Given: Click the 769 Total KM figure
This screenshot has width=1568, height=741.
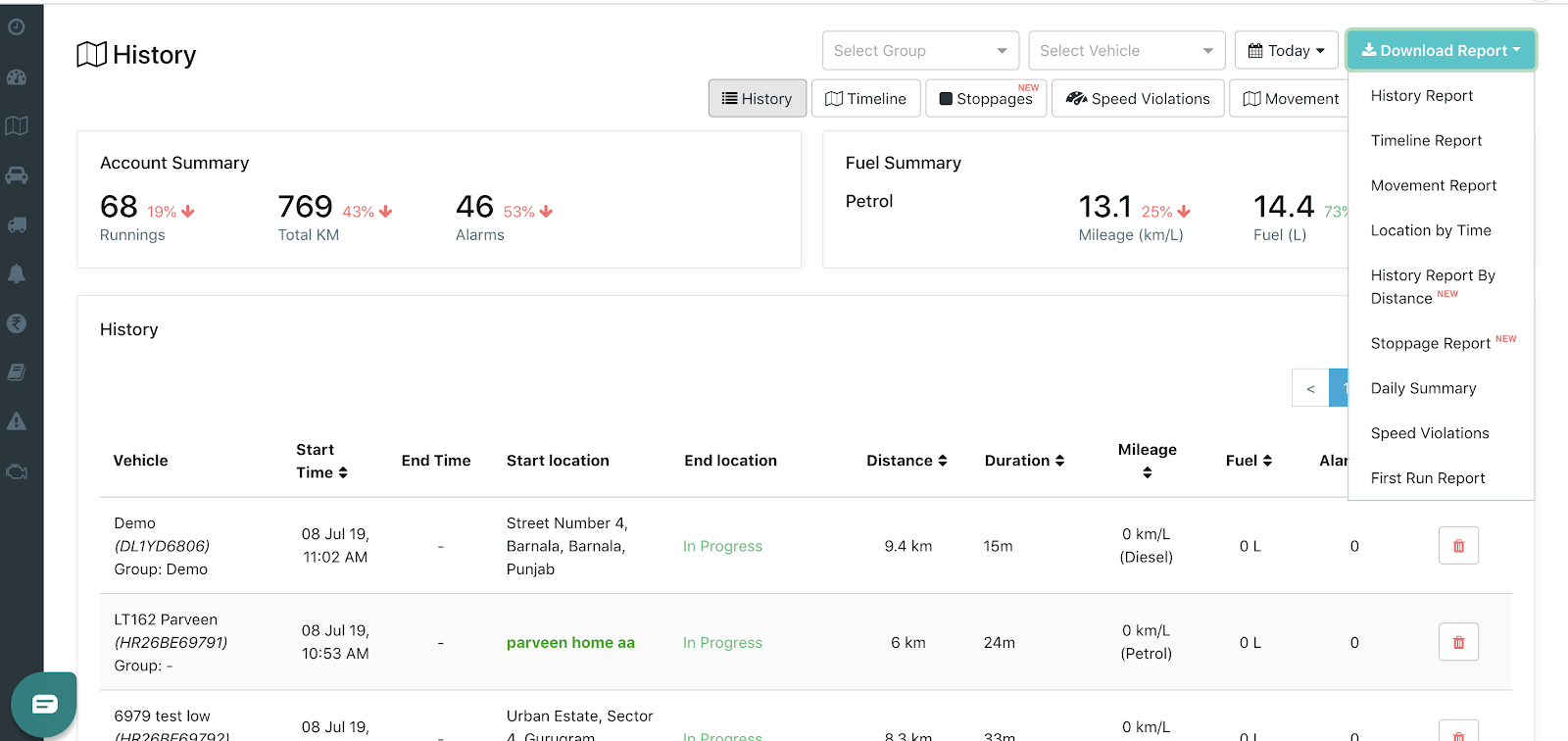Looking at the screenshot, I should click(x=305, y=207).
